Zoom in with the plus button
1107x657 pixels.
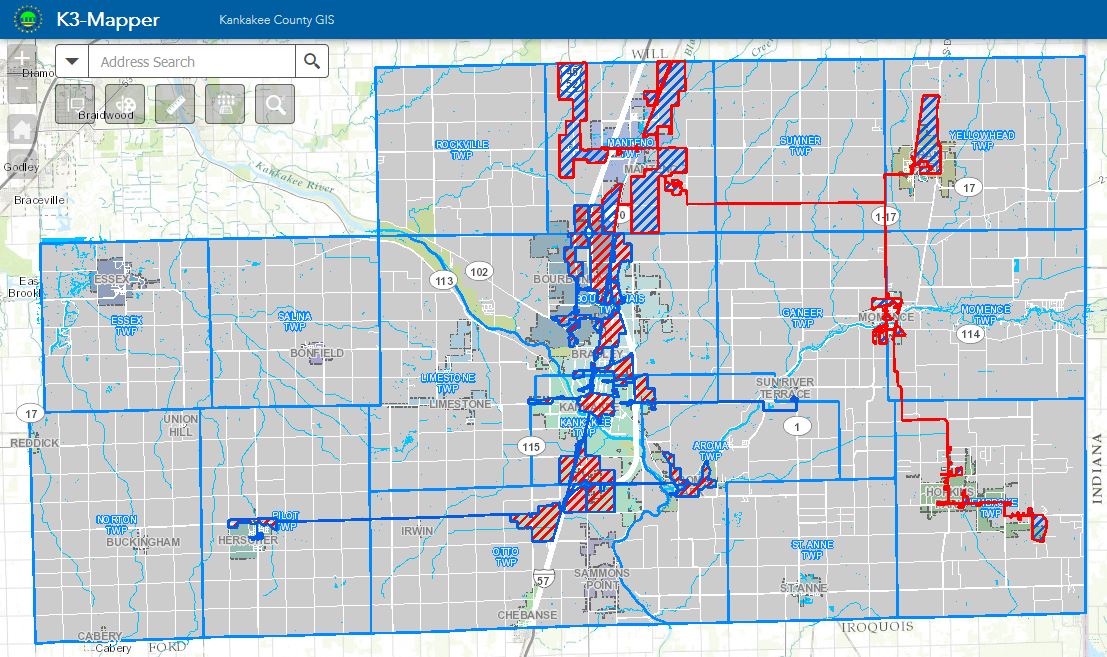coord(20,57)
